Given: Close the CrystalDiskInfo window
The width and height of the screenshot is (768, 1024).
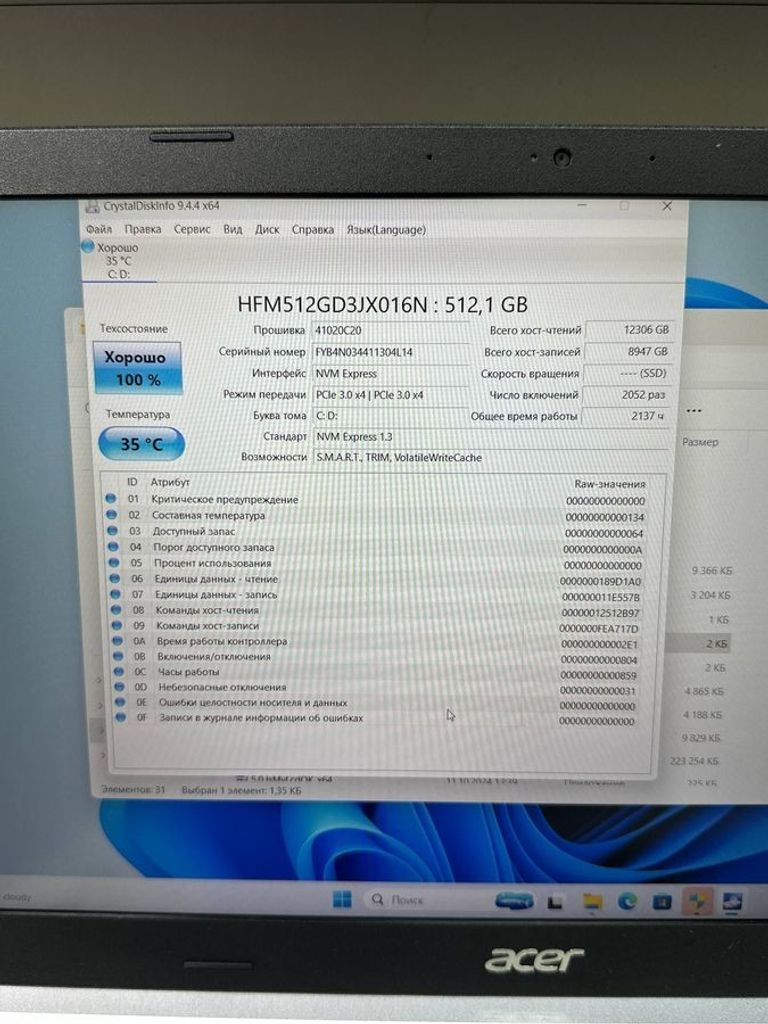Looking at the screenshot, I should coord(667,206).
